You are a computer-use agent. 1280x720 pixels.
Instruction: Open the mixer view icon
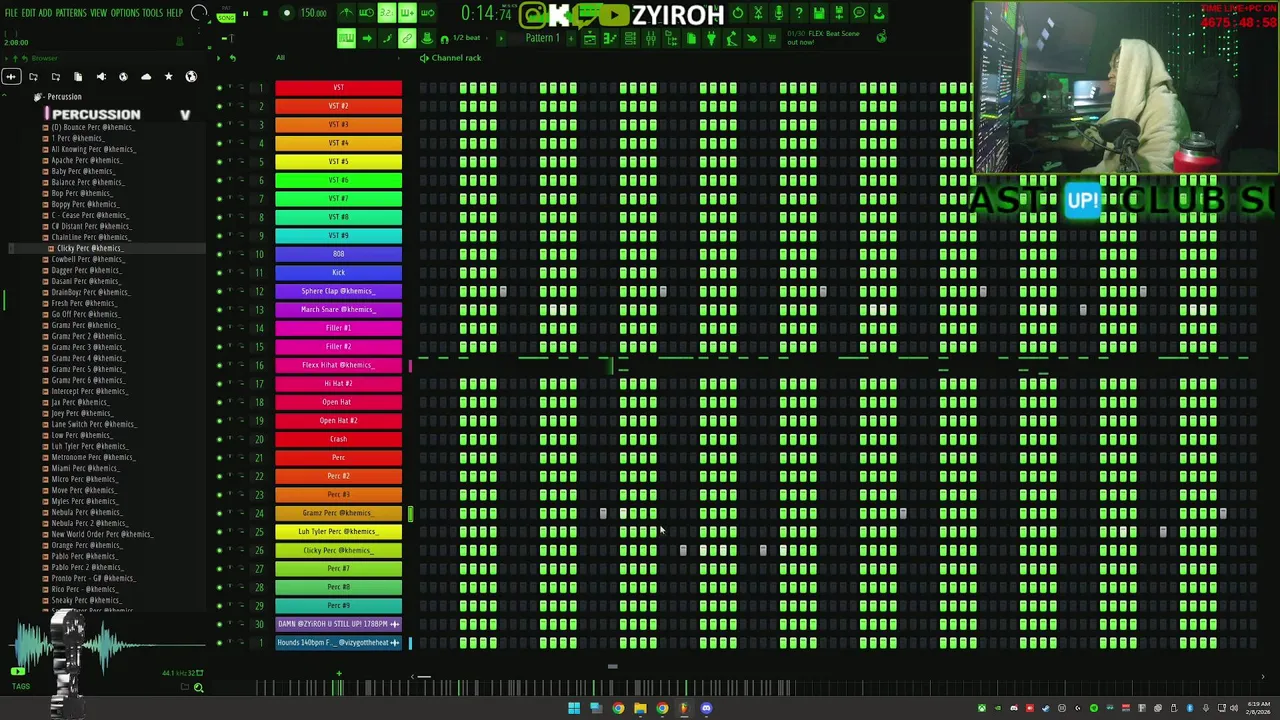point(651,38)
